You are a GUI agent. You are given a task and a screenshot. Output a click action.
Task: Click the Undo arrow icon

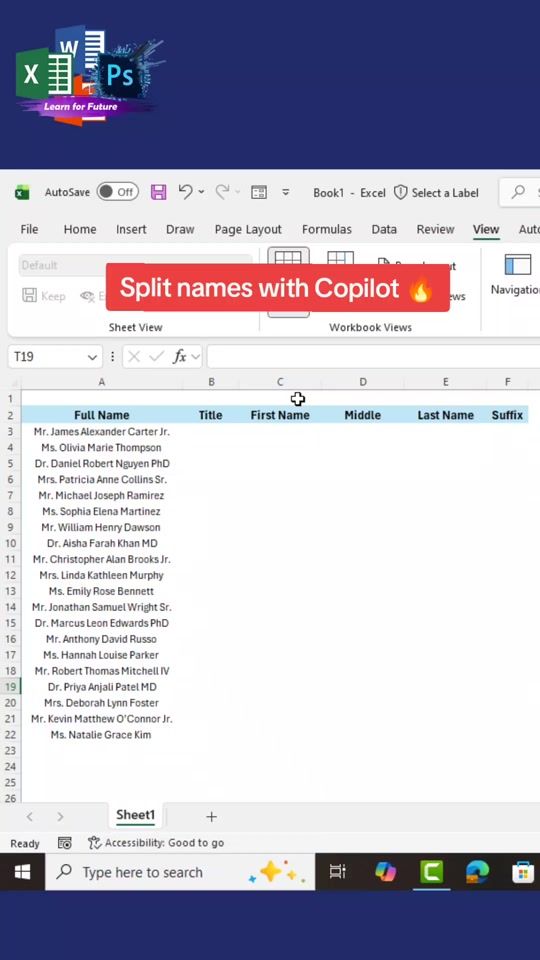186,192
